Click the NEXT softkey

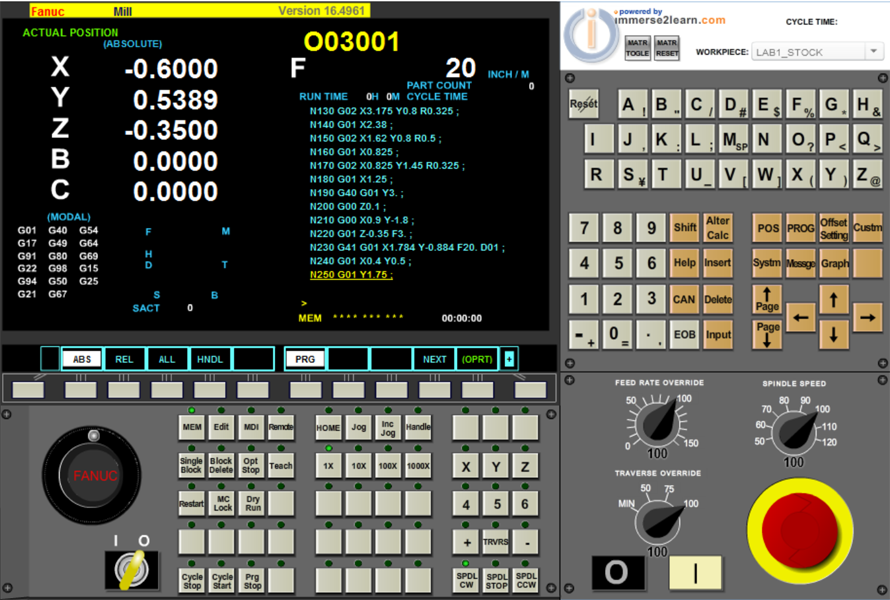pyautogui.click(x=434, y=359)
